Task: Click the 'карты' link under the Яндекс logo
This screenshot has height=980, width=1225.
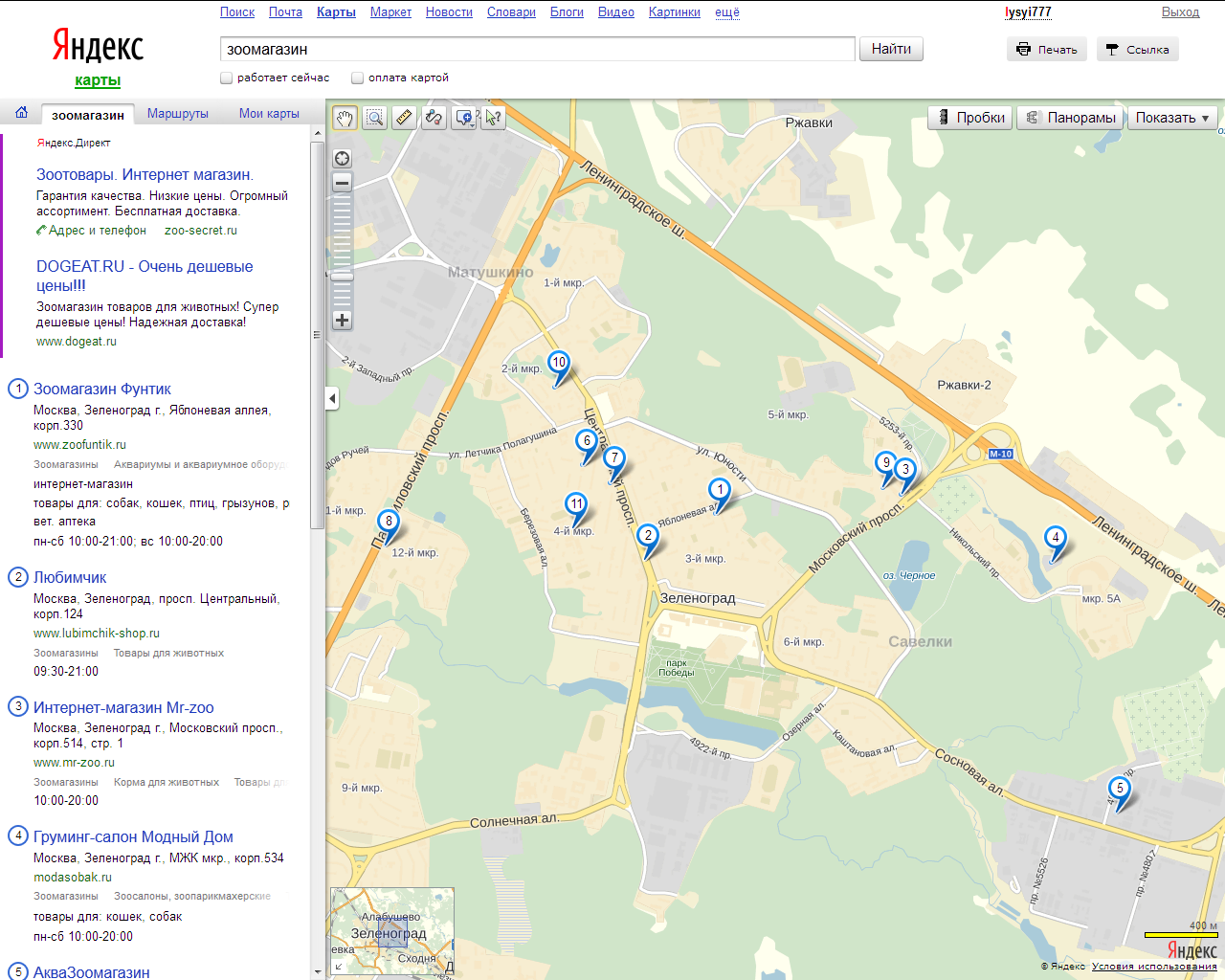Action: click(x=98, y=80)
